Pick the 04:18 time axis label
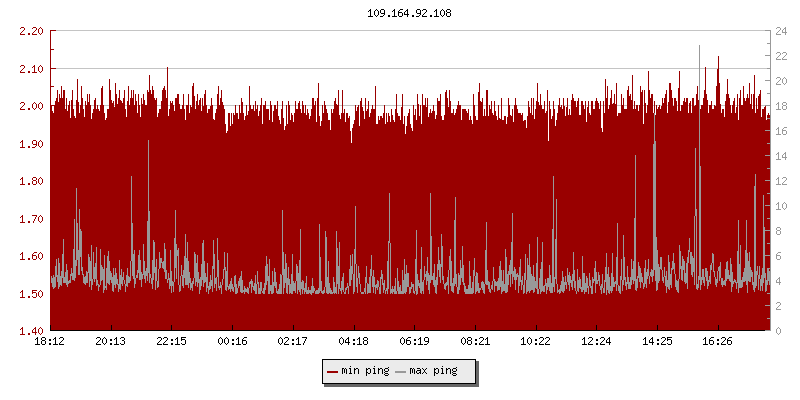 [354, 342]
